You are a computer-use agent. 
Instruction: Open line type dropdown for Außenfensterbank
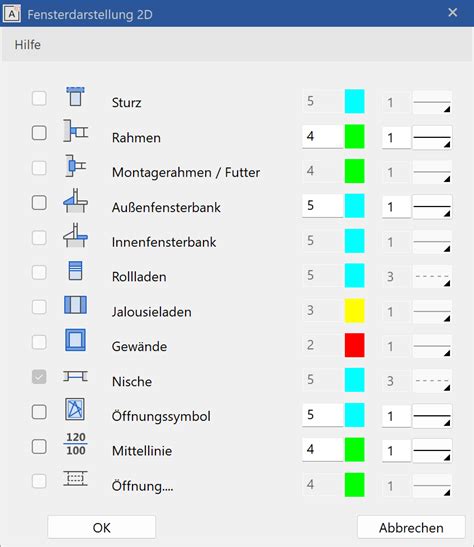[x=432, y=207]
